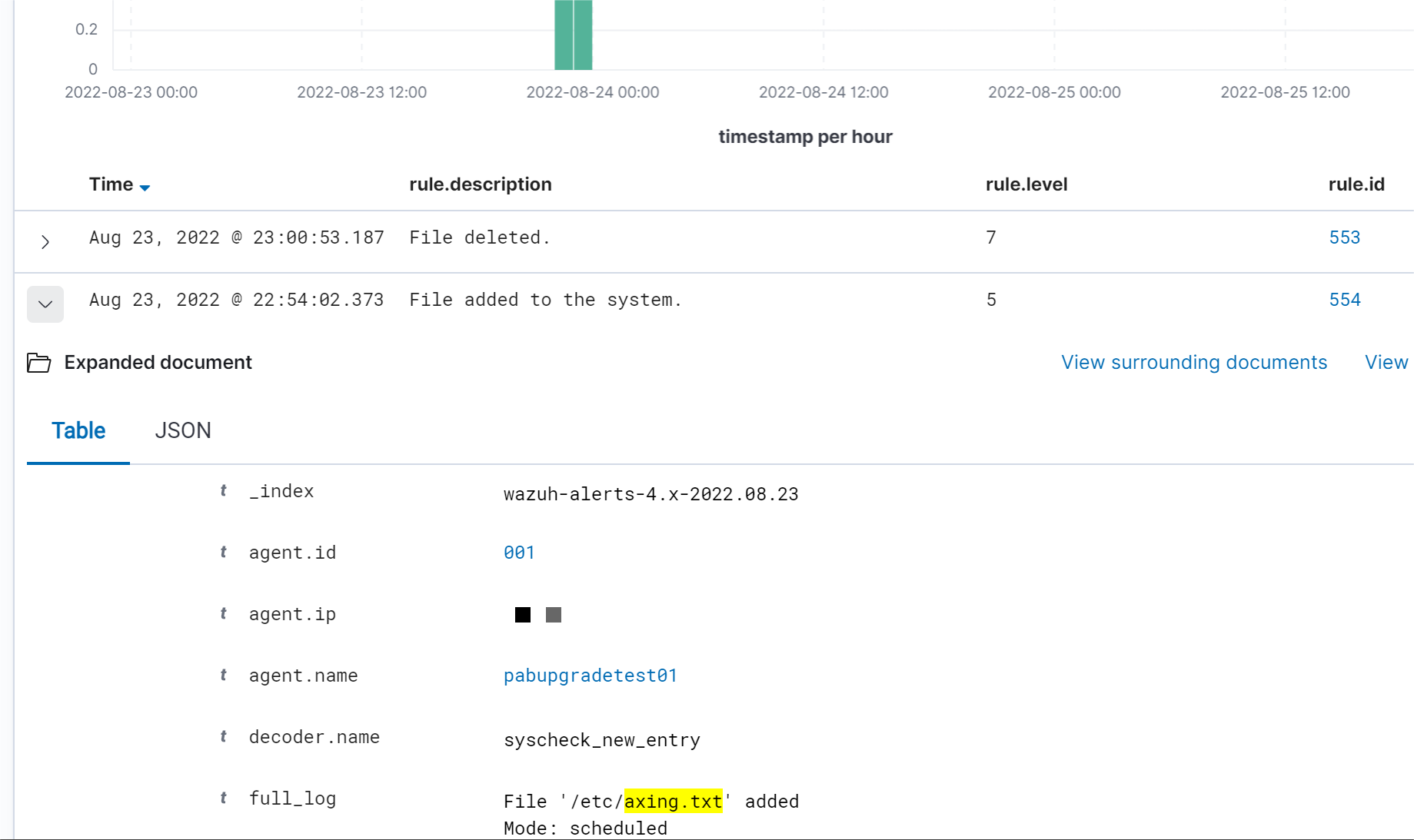Click the agent.ip field name

(x=292, y=614)
